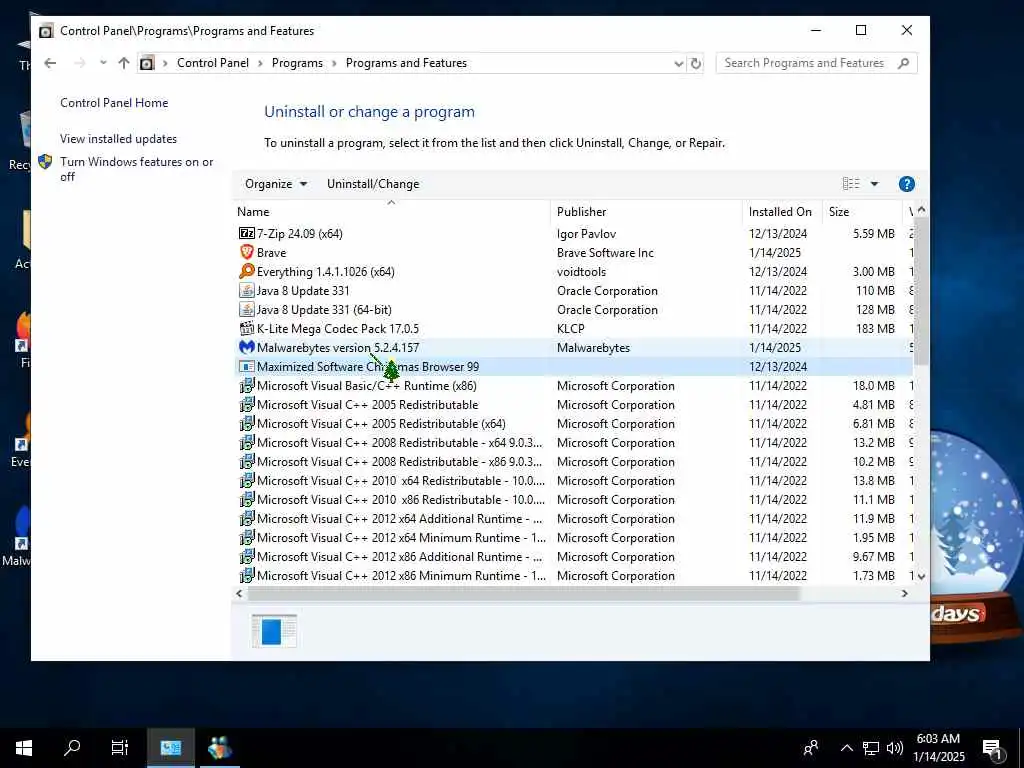
Task: Click Programs and Features breadcrumb
Action: [x=406, y=63]
